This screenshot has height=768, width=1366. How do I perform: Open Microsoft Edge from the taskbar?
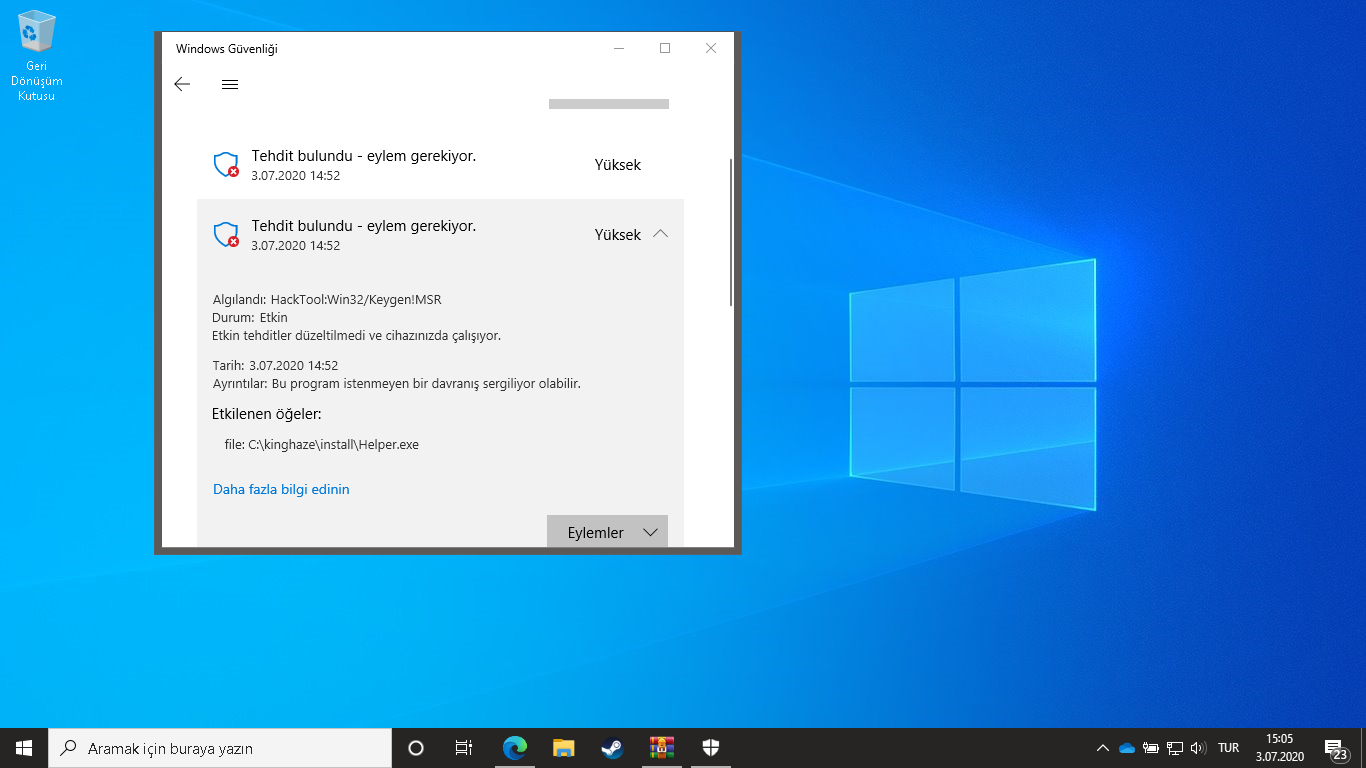click(515, 747)
